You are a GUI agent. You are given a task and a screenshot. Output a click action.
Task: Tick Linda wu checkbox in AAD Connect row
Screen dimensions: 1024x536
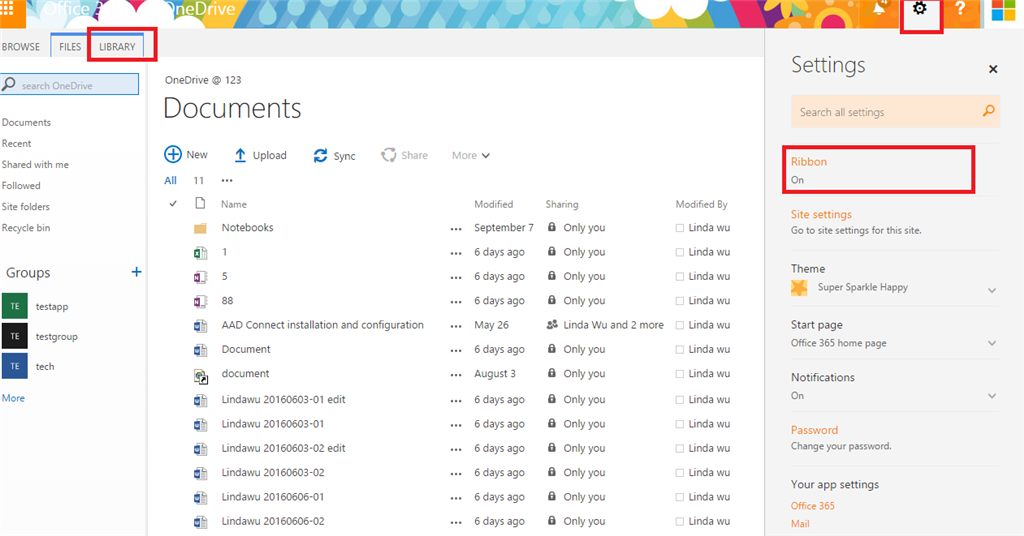(x=680, y=325)
